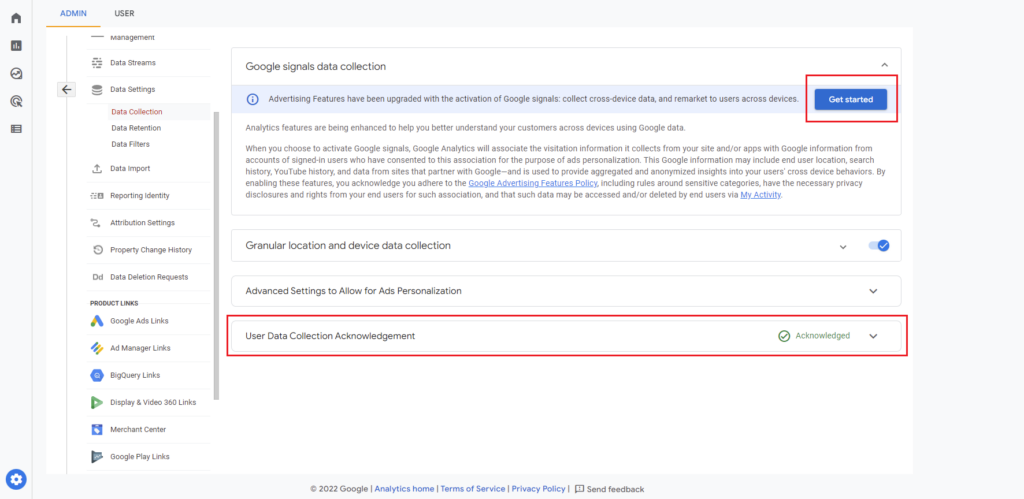Open the Reports bar-chart icon
This screenshot has height=499, width=1024.
tap(16, 46)
